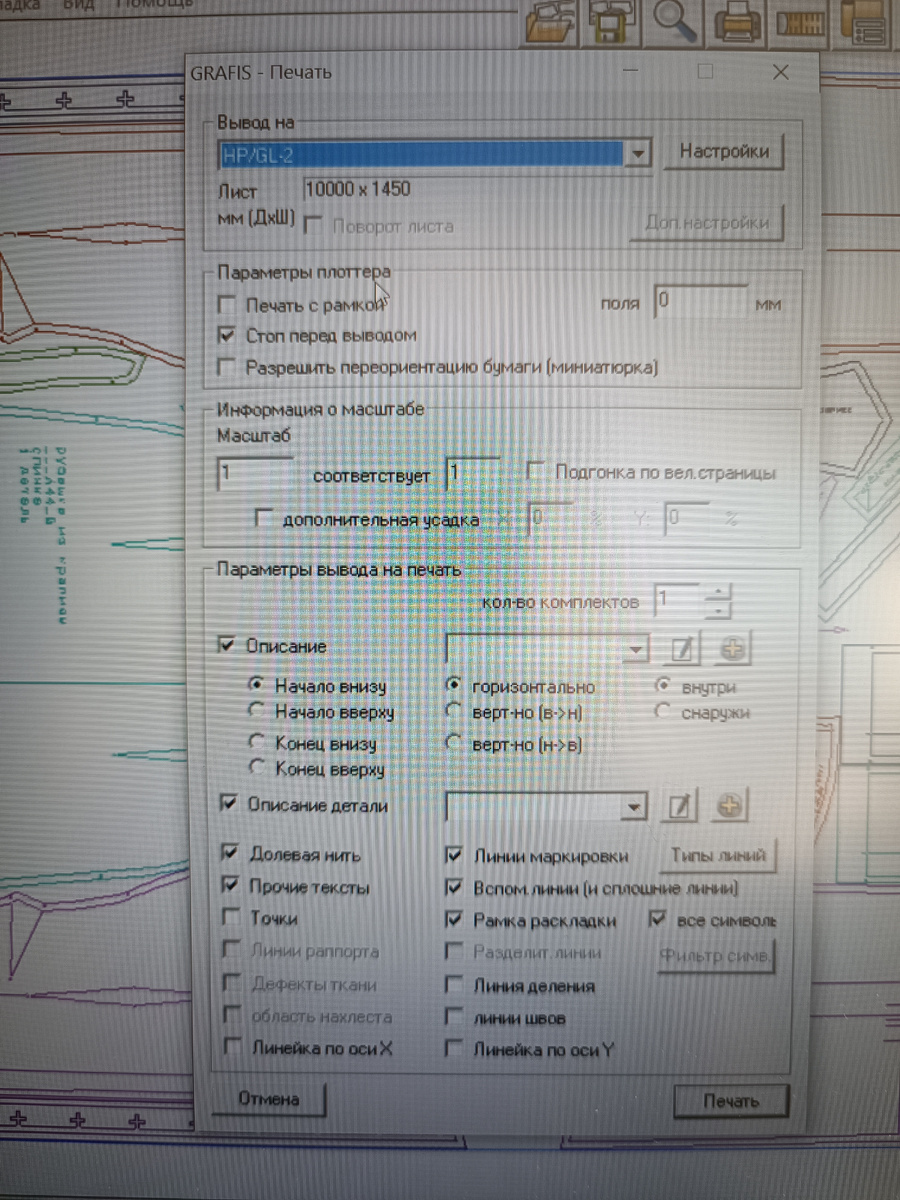Uncheck Вспом.линии checkbox
The height and width of the screenshot is (1200, 900).
455,887
